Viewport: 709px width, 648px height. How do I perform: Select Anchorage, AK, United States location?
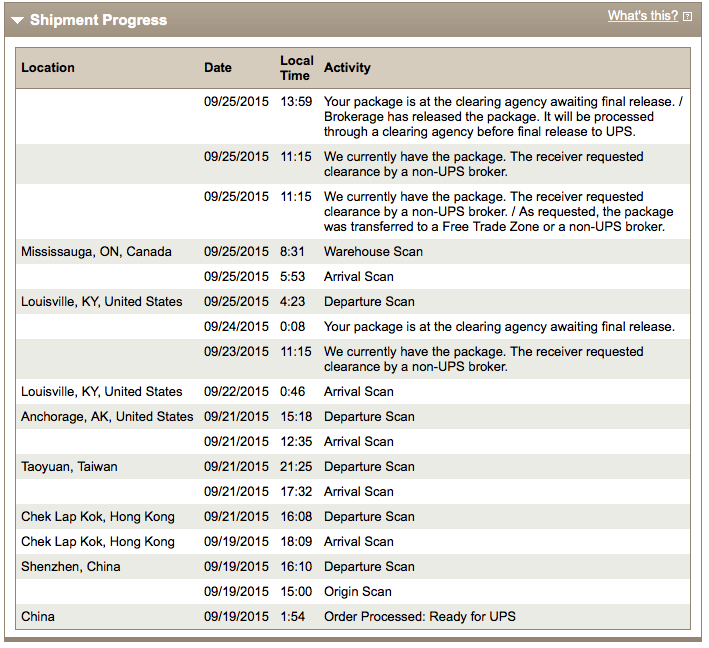click(x=107, y=416)
